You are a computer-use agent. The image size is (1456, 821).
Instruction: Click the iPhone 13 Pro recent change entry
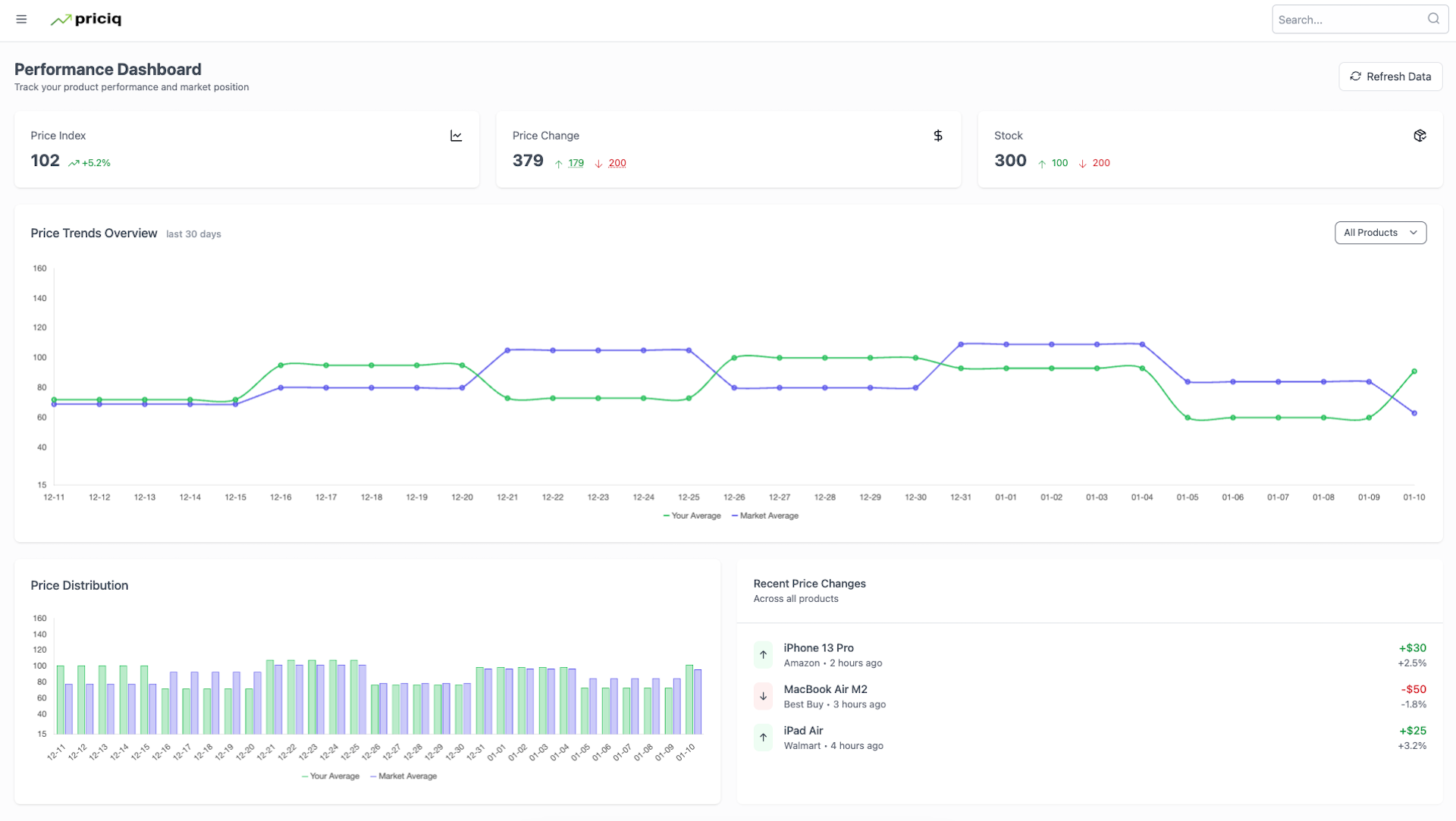[x=1089, y=654]
